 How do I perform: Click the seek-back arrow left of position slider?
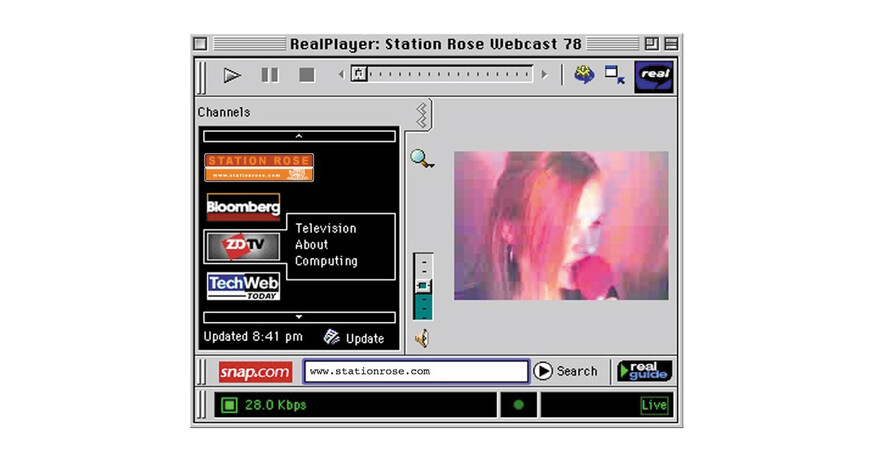[341, 74]
